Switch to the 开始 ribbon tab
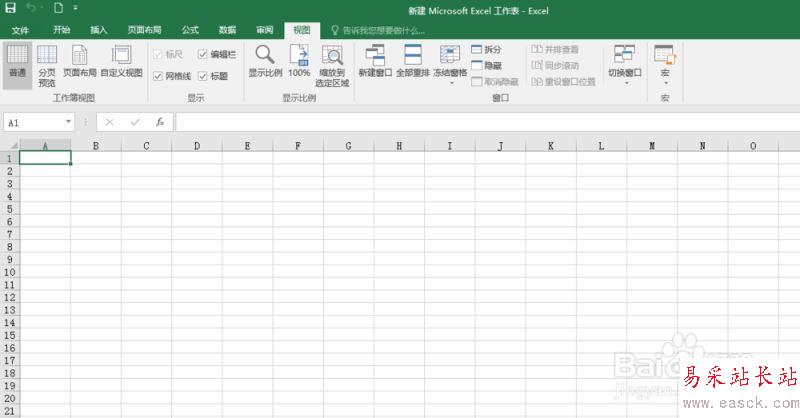 pos(62,30)
